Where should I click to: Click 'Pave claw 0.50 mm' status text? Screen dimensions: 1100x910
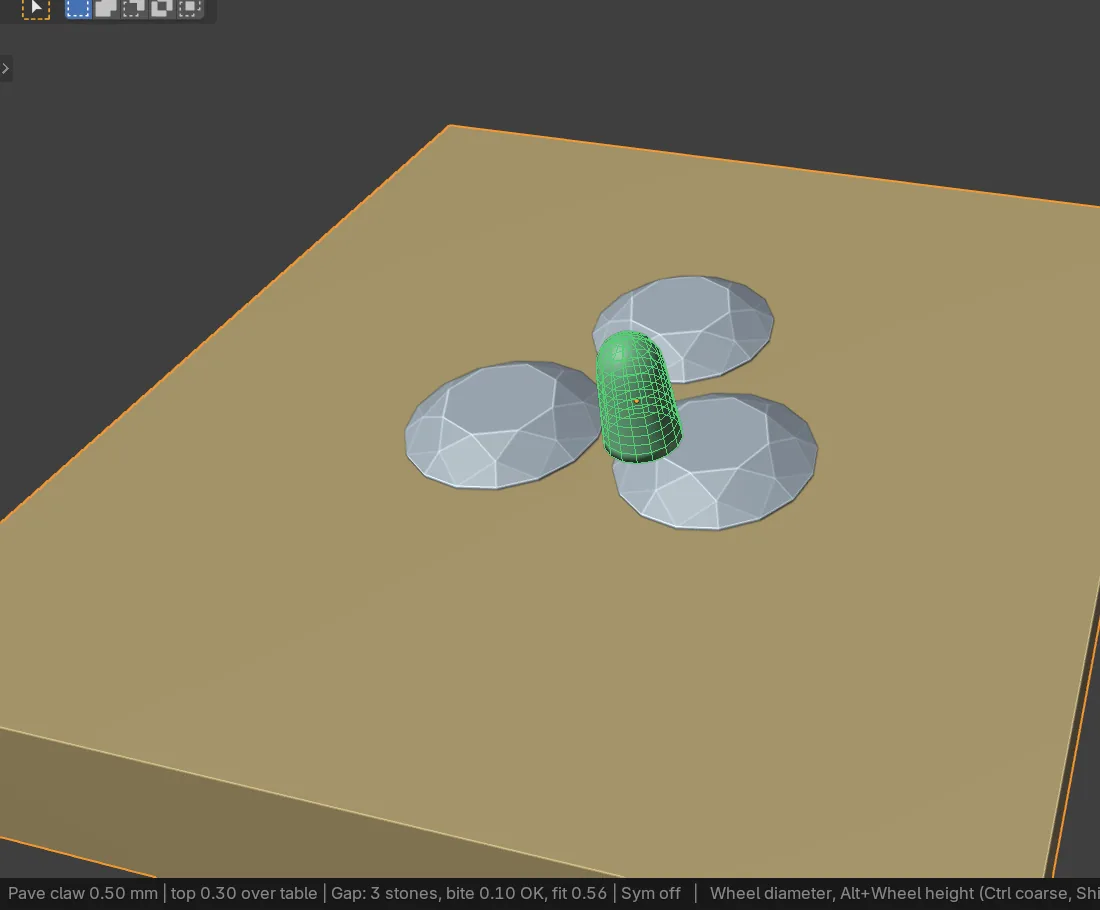click(83, 893)
